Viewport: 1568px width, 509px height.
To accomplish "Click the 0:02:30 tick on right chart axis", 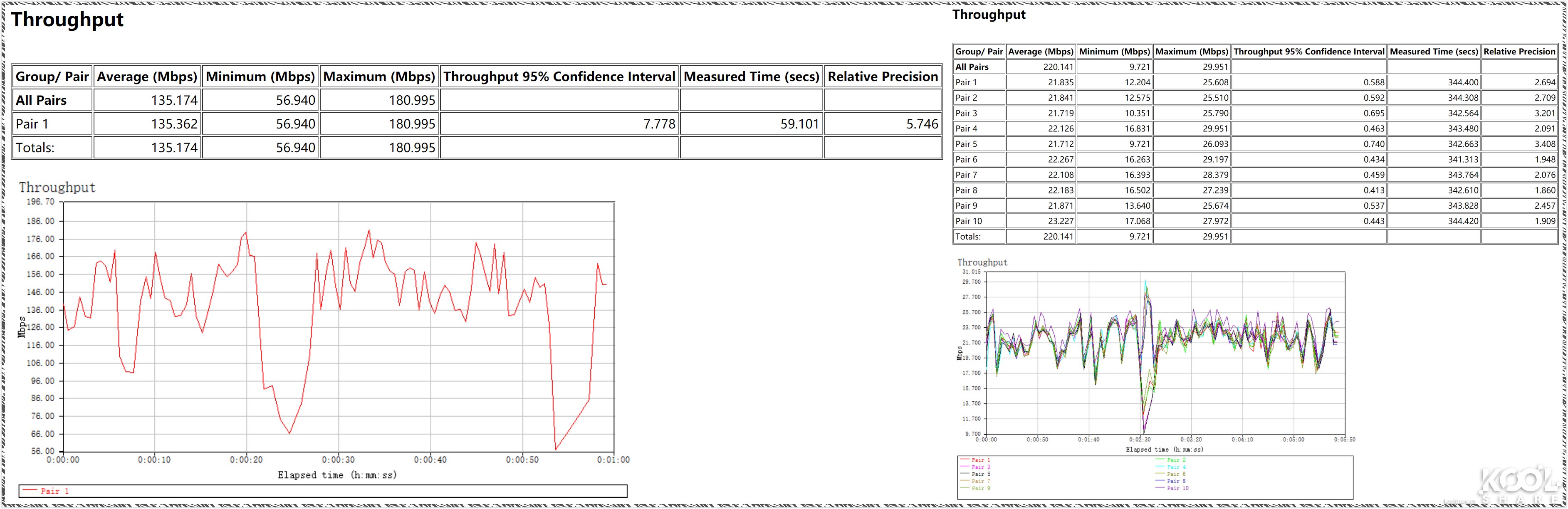I will tap(1140, 439).
